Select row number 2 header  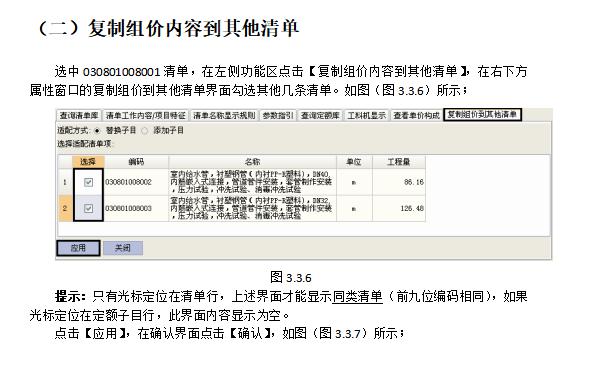tap(65, 208)
